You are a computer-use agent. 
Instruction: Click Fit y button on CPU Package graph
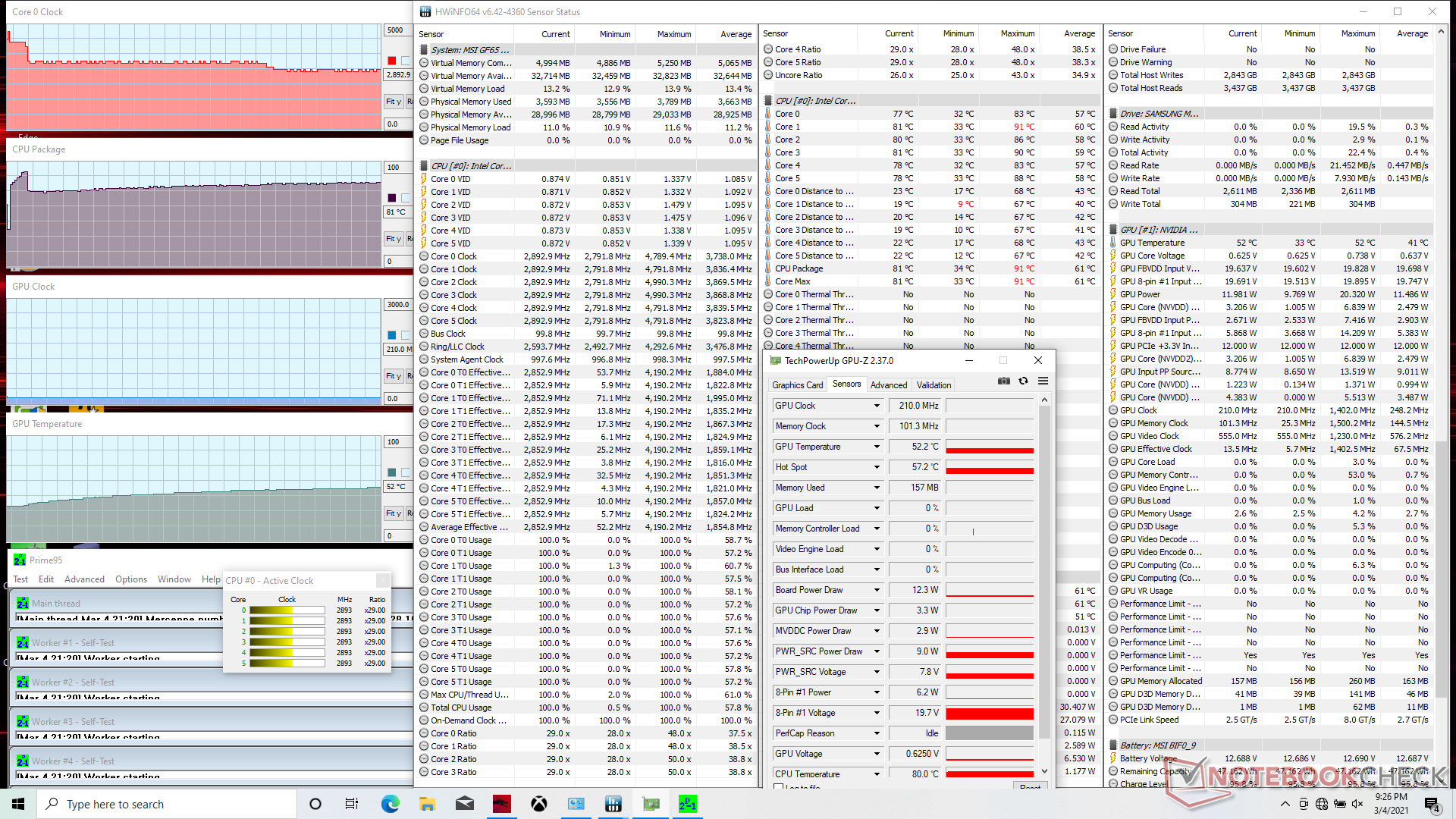pyautogui.click(x=393, y=239)
